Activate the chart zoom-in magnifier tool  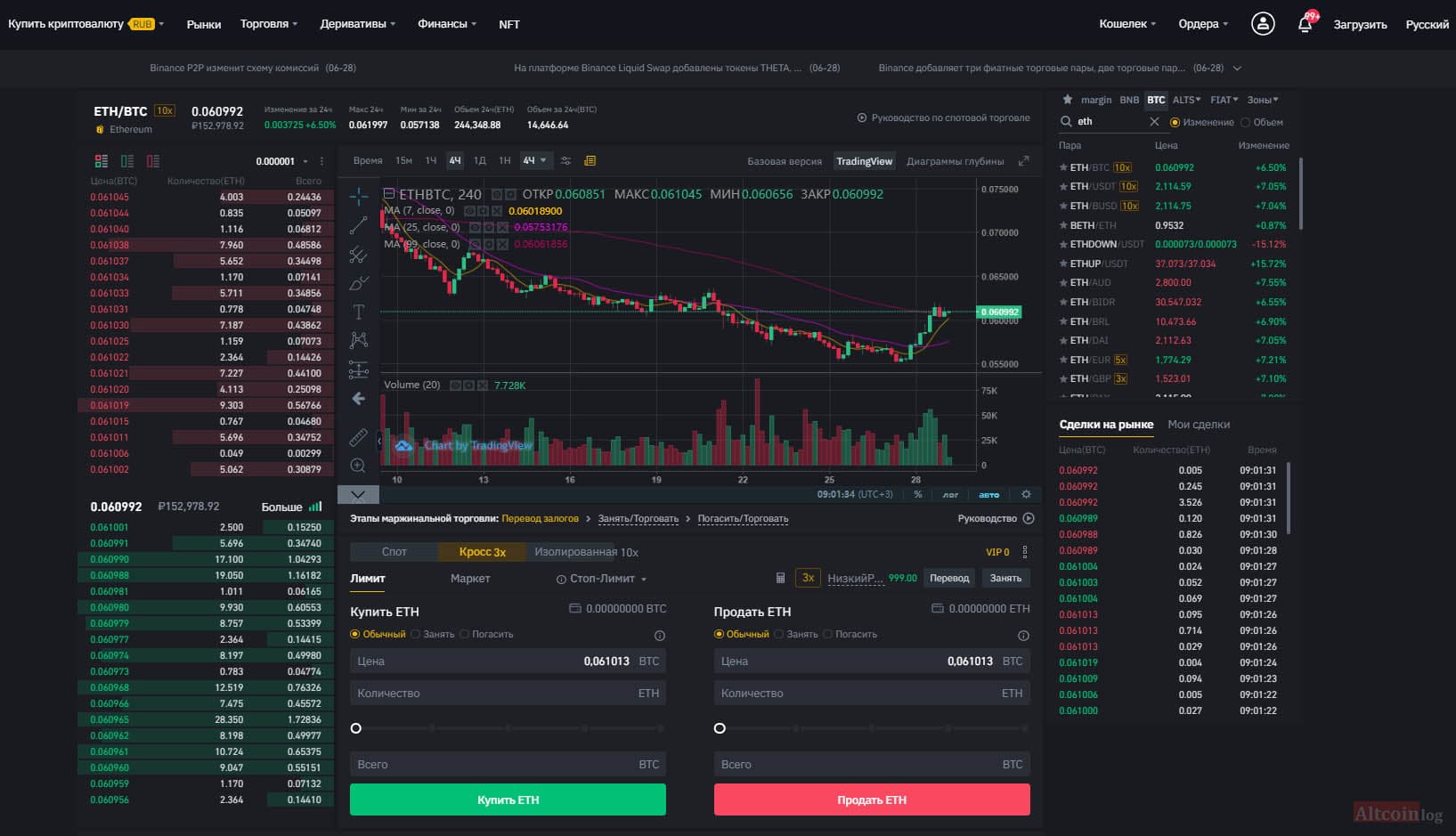(359, 466)
